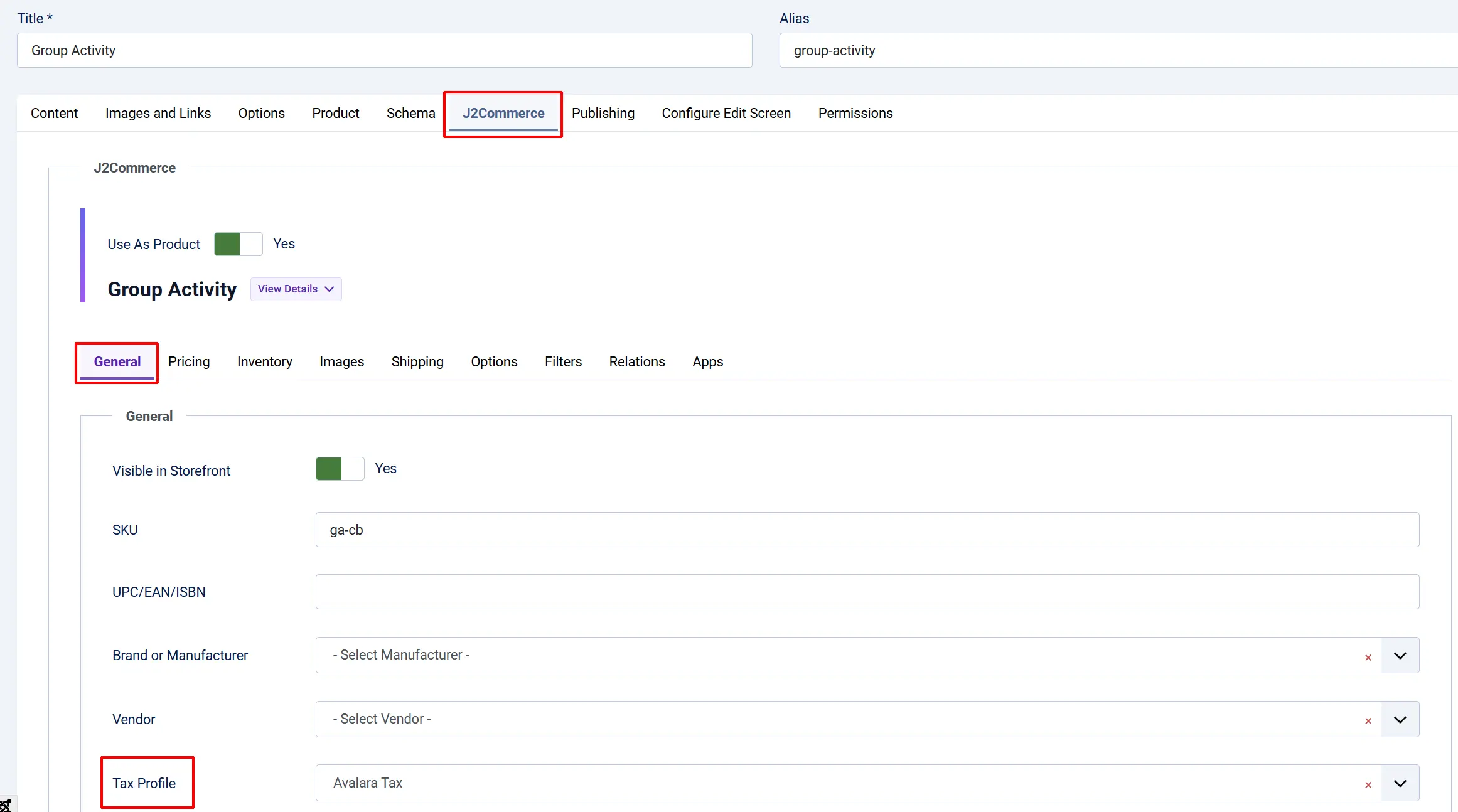Viewport: 1458px width, 812px height.
Task: Switch to the Shipping sub-tab
Action: 417,362
